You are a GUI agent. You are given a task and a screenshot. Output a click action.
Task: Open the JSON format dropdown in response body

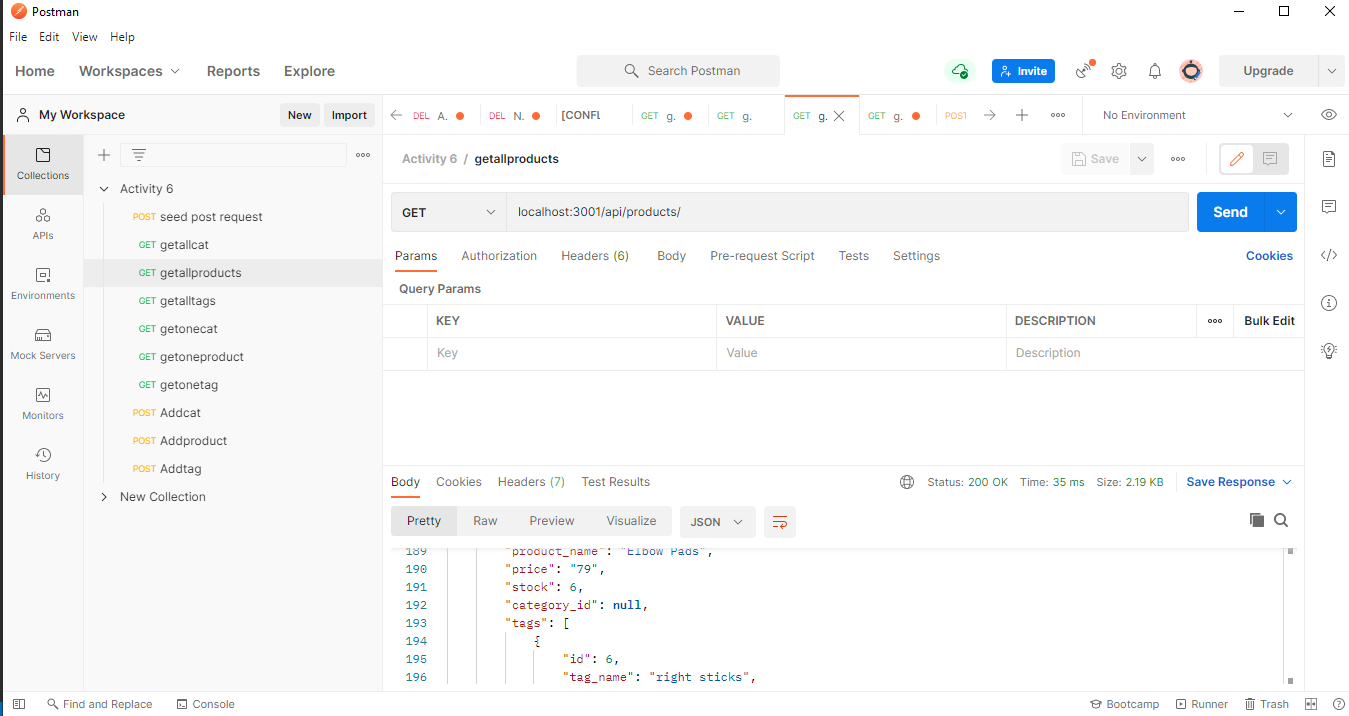pos(717,521)
